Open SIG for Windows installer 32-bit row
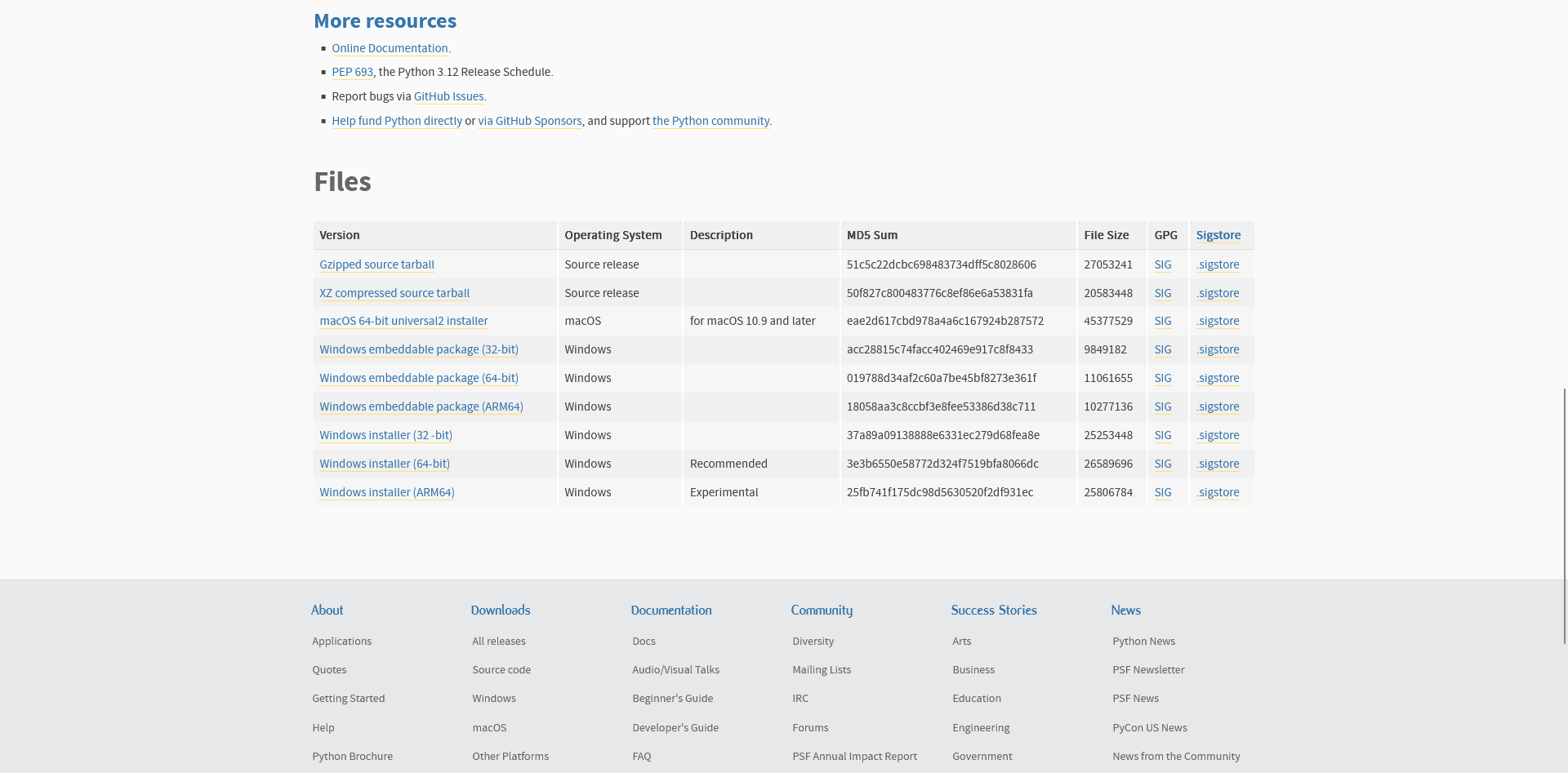 pos(1163,435)
